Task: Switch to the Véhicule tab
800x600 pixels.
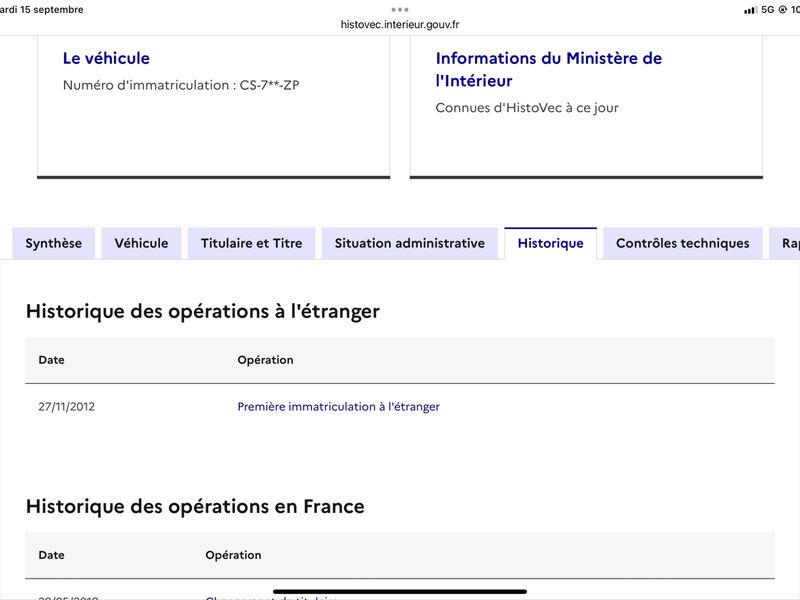Action: pos(141,243)
